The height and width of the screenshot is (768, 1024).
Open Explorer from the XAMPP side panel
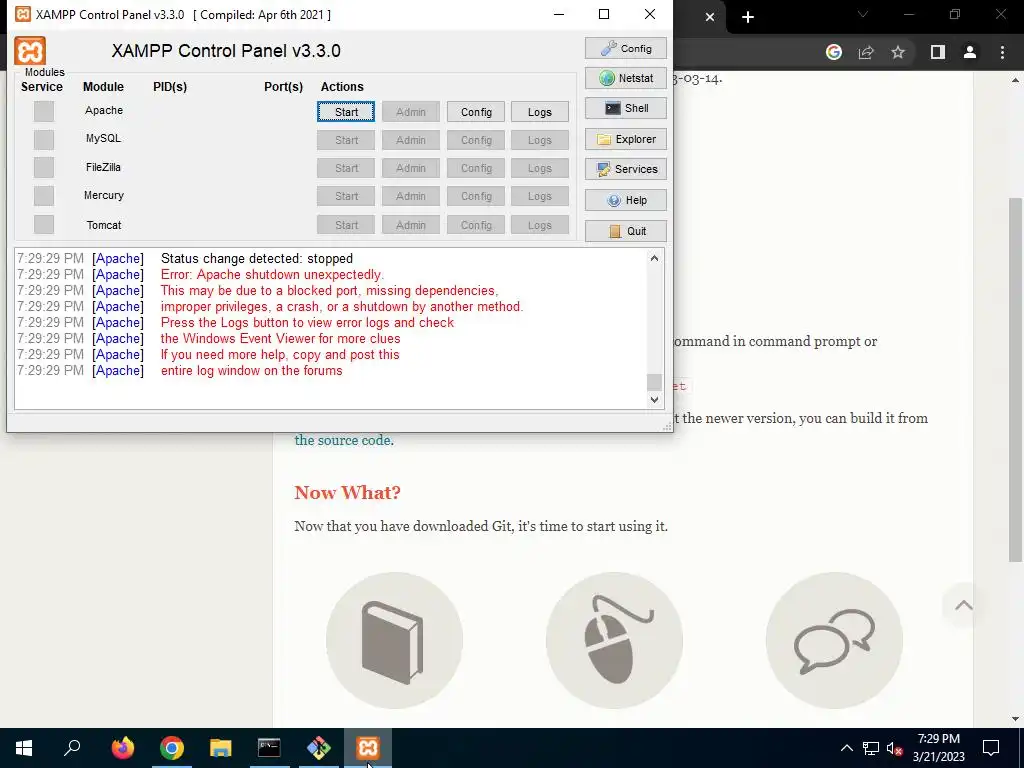tap(626, 139)
